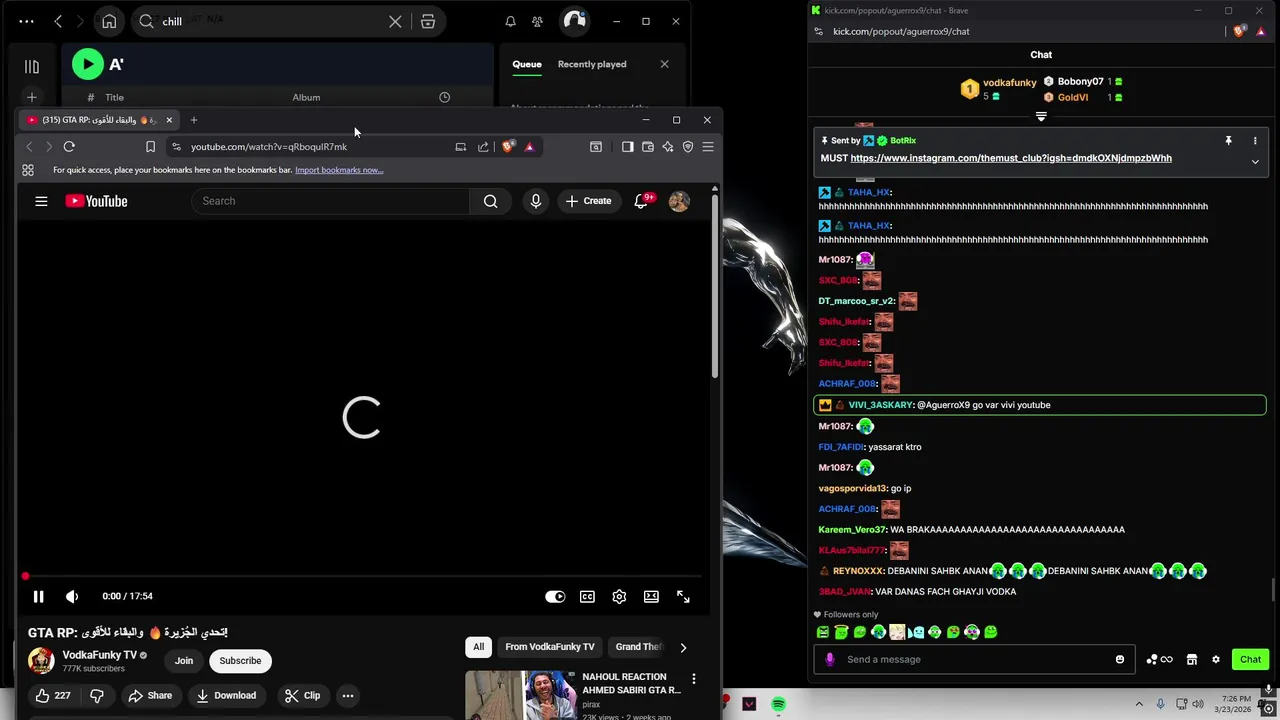
Task: Toggle Brave sidebar panel icon
Action: click(x=627, y=147)
